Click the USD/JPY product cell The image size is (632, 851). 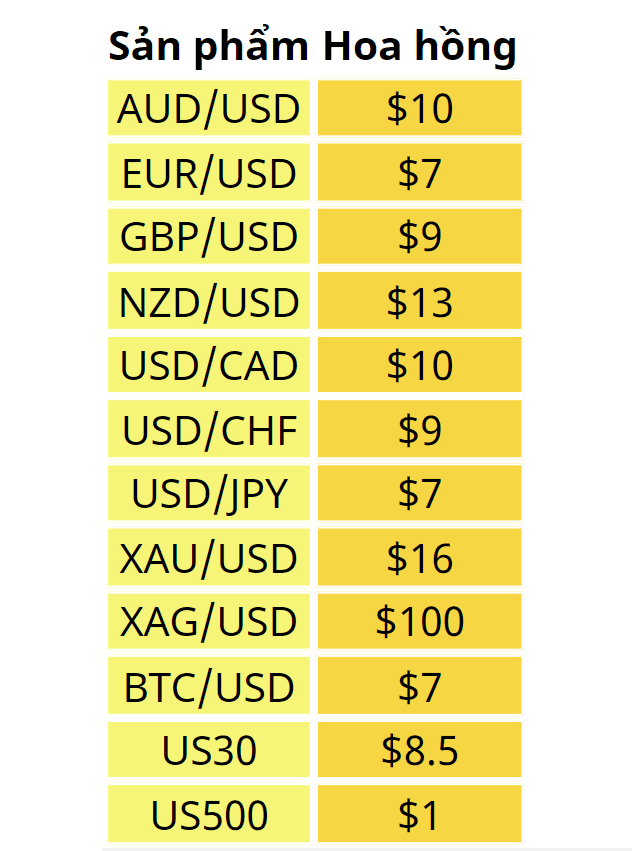209,494
